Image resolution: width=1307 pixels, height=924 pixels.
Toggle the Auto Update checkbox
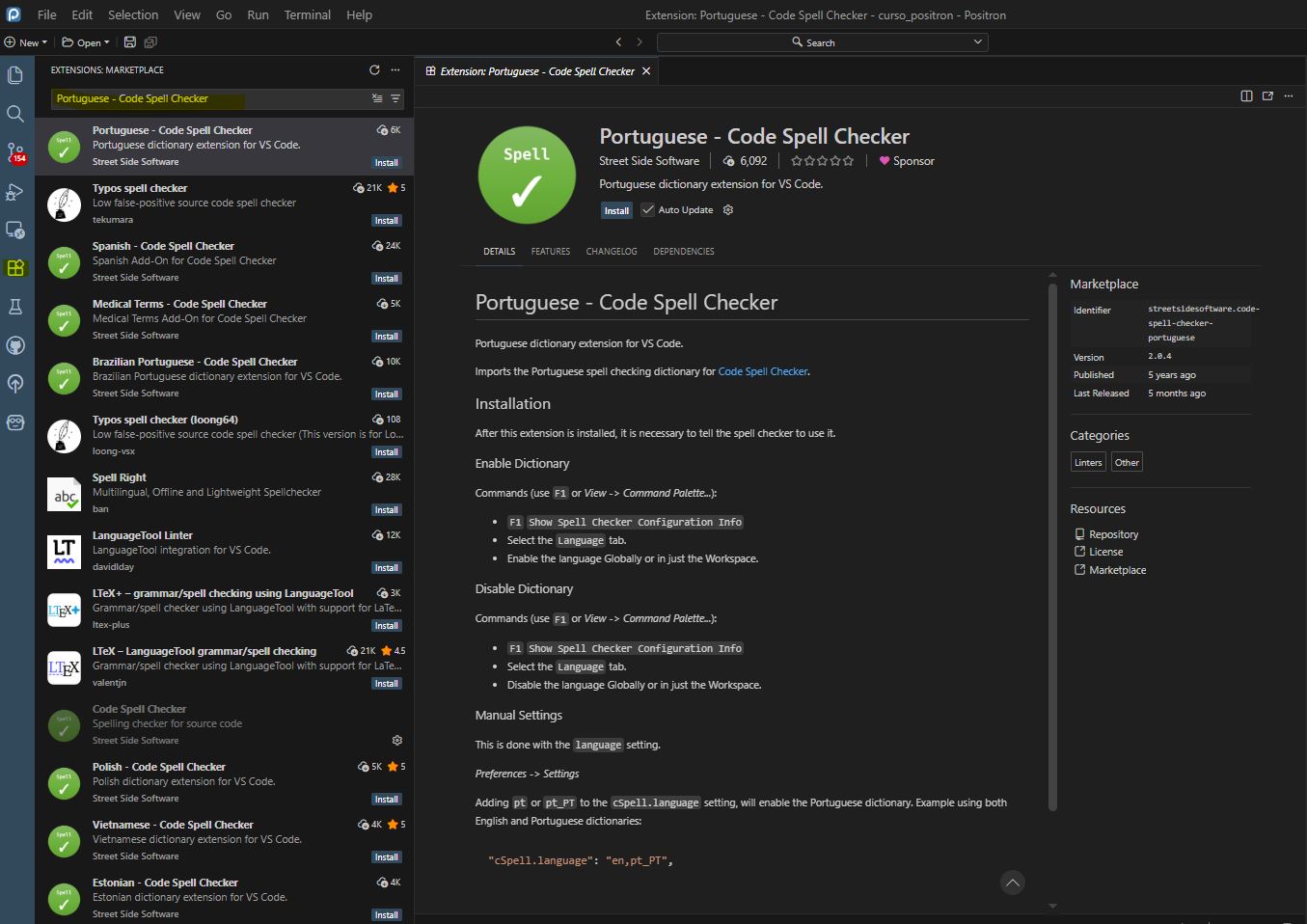[x=648, y=210]
